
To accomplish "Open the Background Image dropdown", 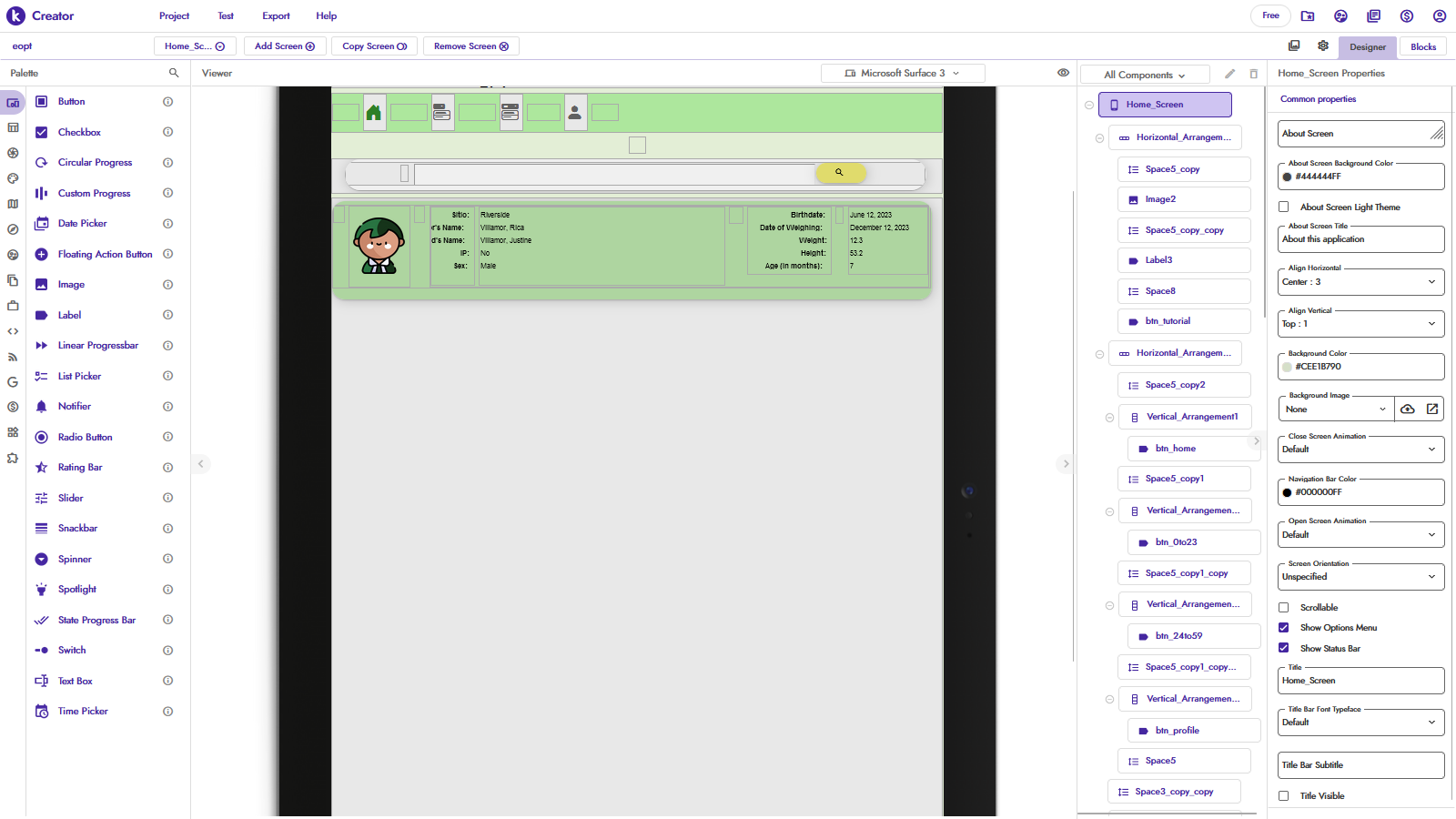I will click(1336, 409).
